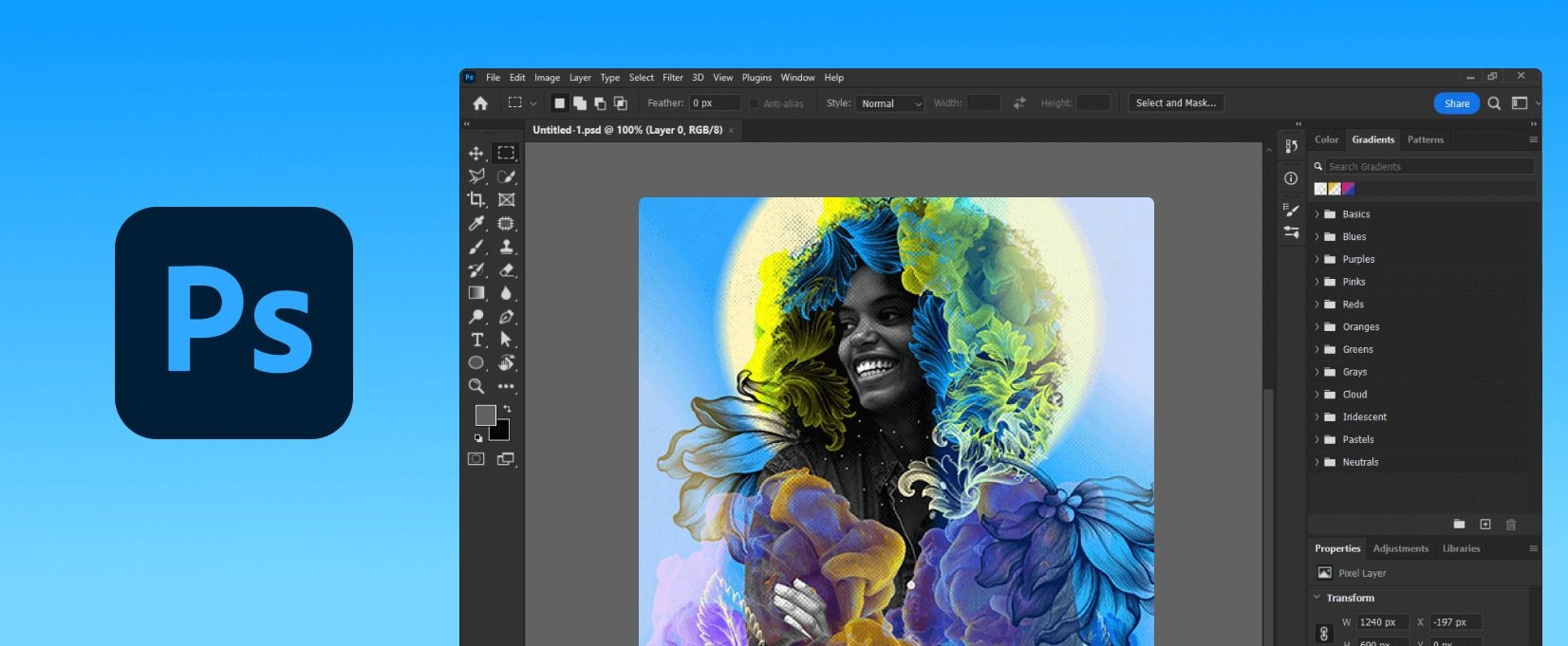1568x646 pixels.
Task: Switch to the Patterns tab
Action: [x=1426, y=139]
